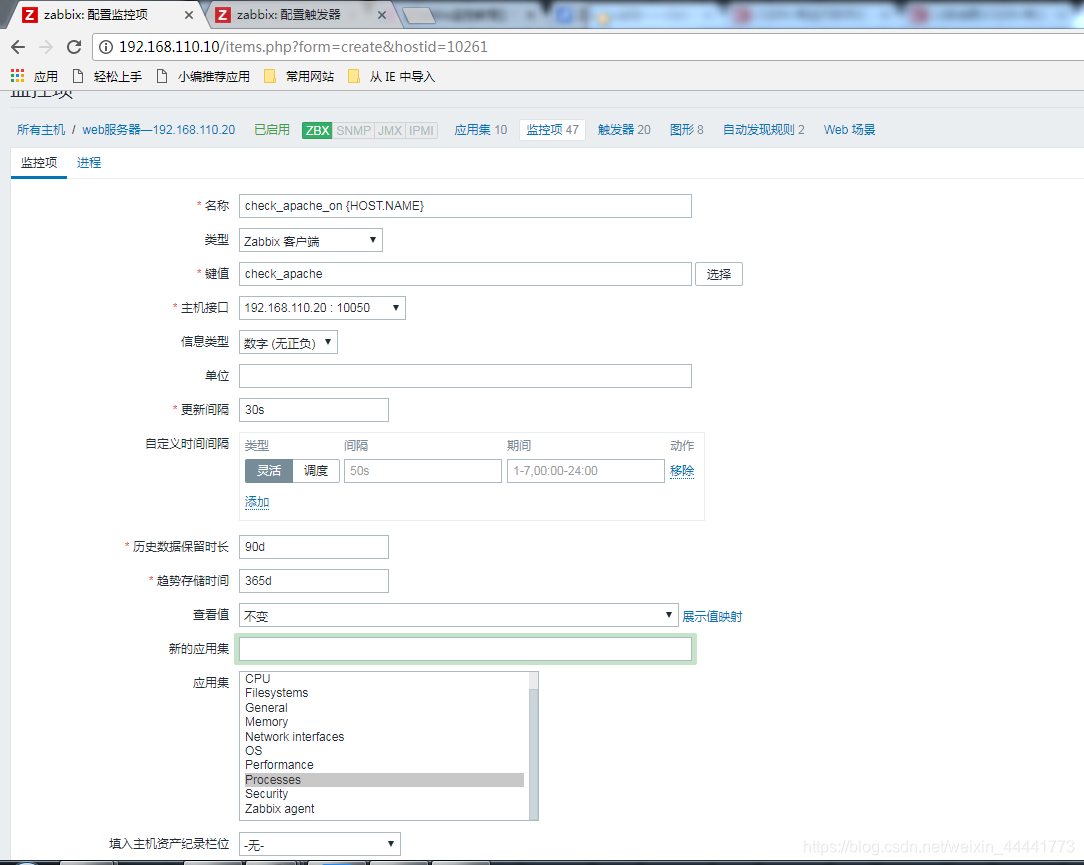Select Processes in the 应用集 list
The height and width of the screenshot is (865, 1084).
coord(384,780)
